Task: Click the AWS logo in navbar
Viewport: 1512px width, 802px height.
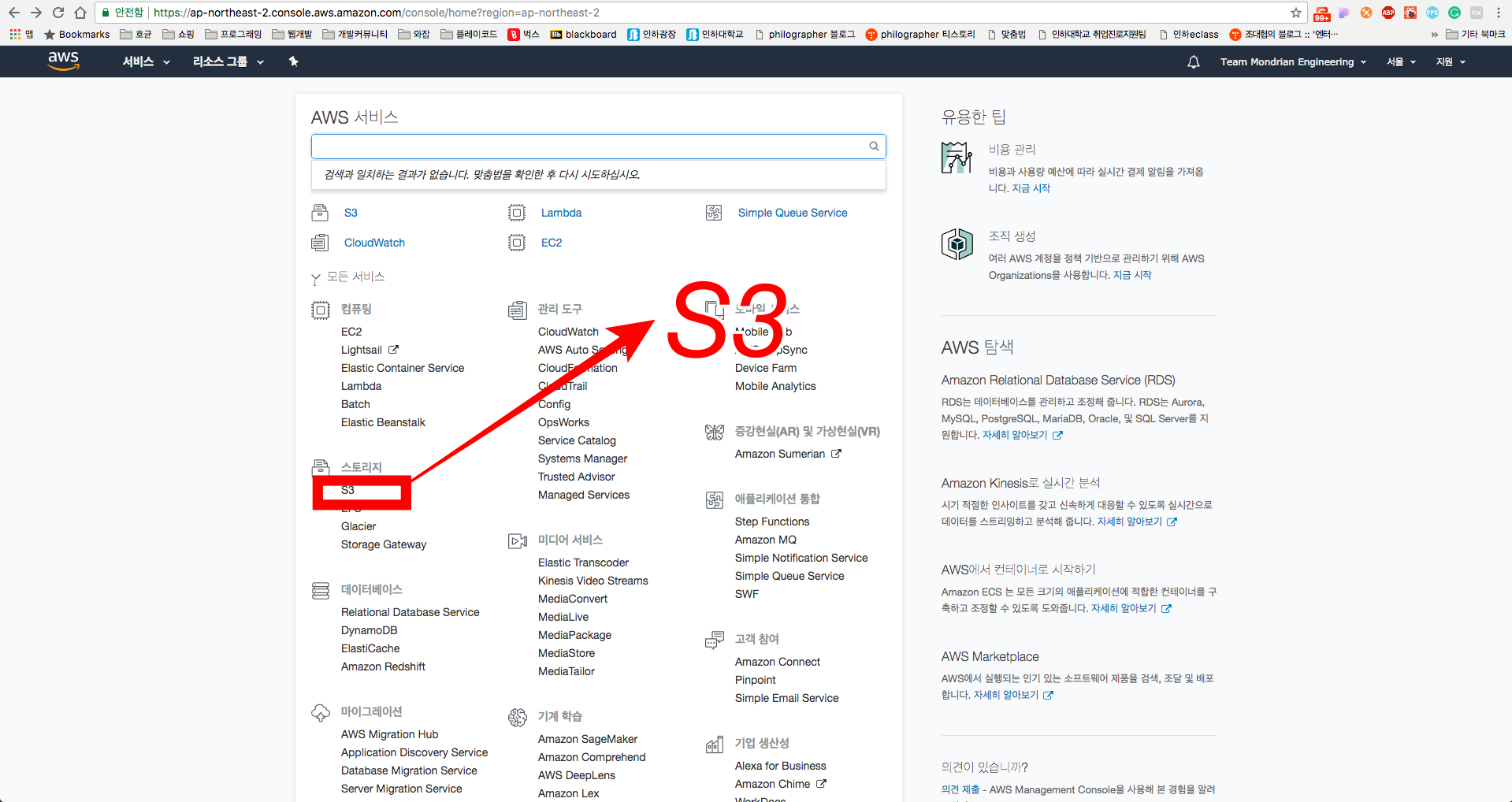Action: click(63, 61)
